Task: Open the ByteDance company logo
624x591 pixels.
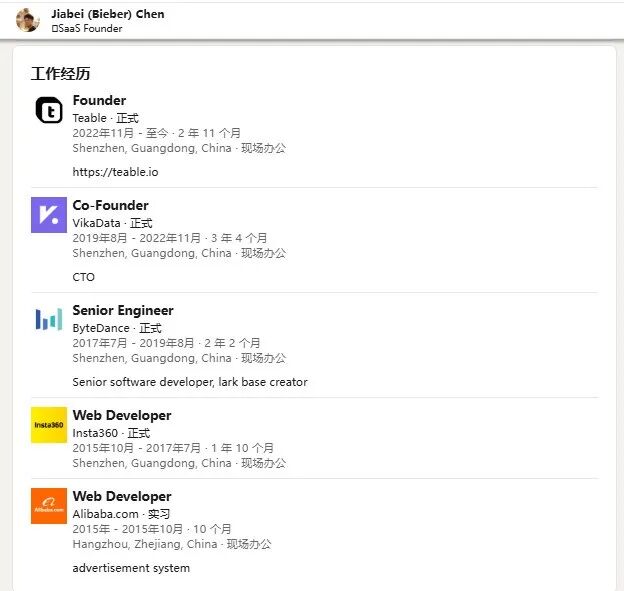Action: pyautogui.click(x=49, y=320)
